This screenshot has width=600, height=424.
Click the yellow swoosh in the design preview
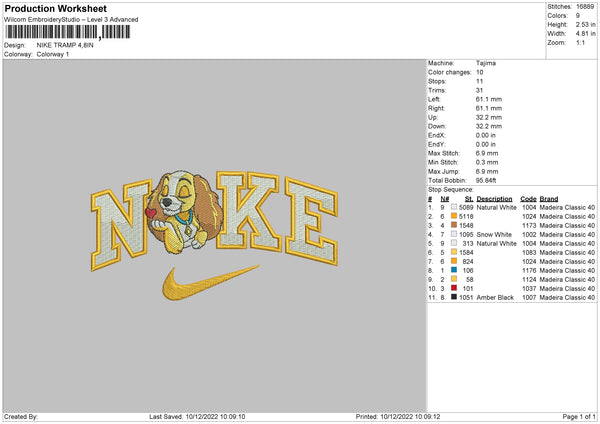pos(210,282)
